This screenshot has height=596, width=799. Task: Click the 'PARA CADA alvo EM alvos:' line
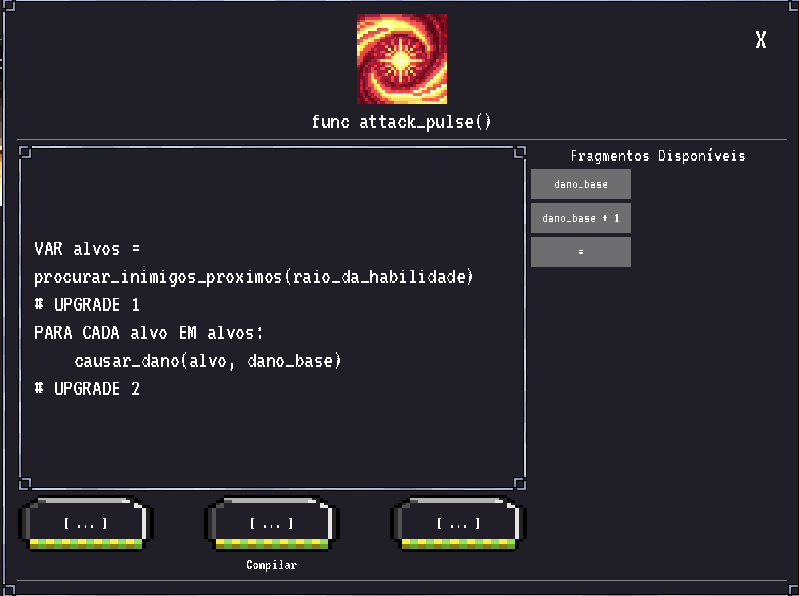pos(148,333)
